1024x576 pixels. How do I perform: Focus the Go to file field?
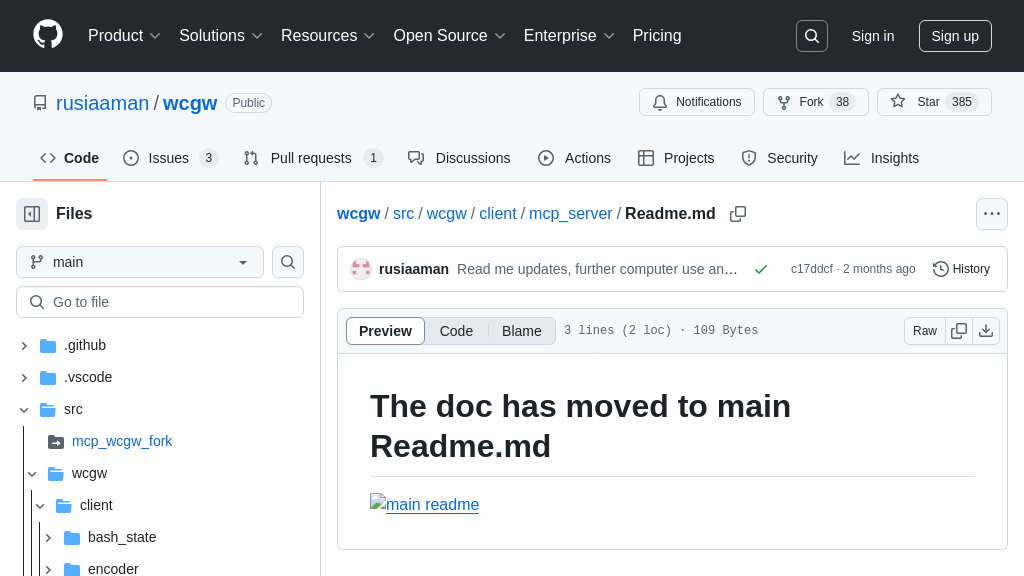[x=160, y=302]
